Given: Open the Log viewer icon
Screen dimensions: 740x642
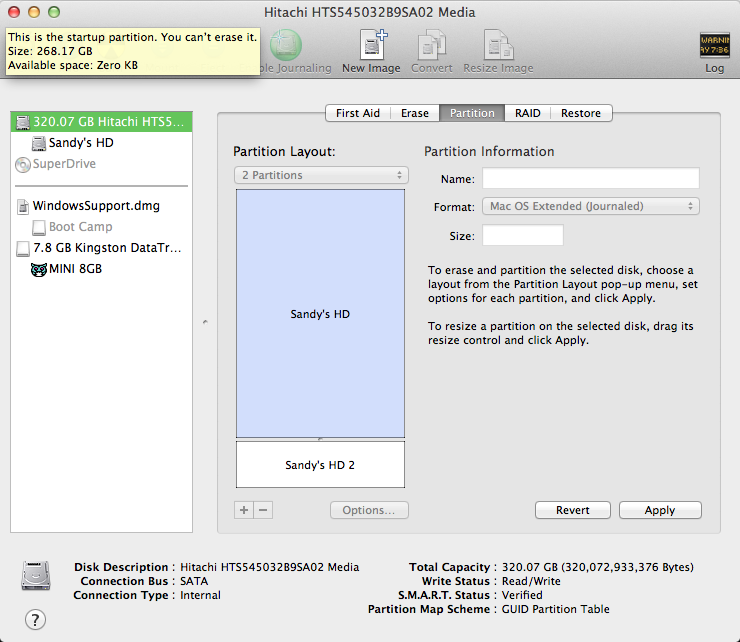Looking at the screenshot, I should point(714,45).
